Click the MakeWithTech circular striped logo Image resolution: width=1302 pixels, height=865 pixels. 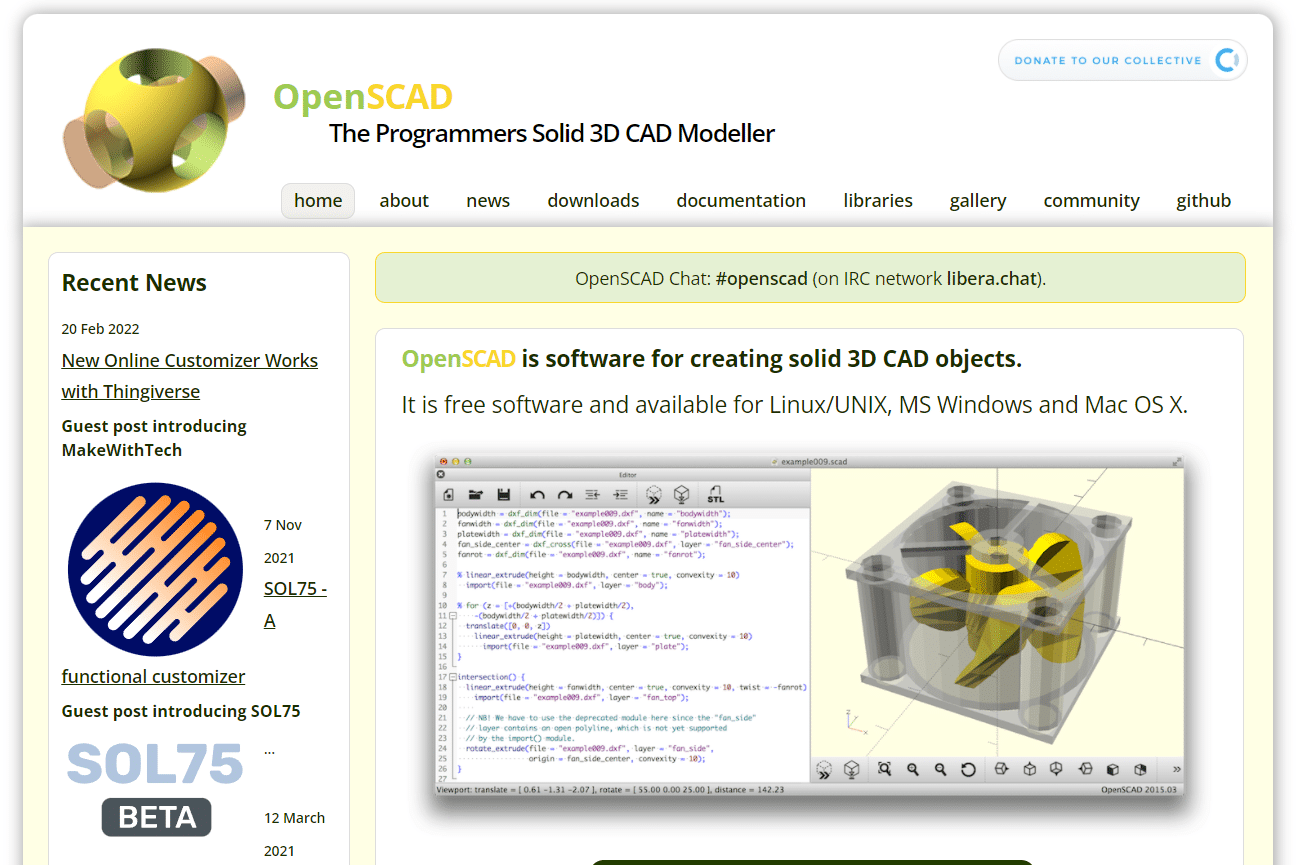tap(156, 569)
